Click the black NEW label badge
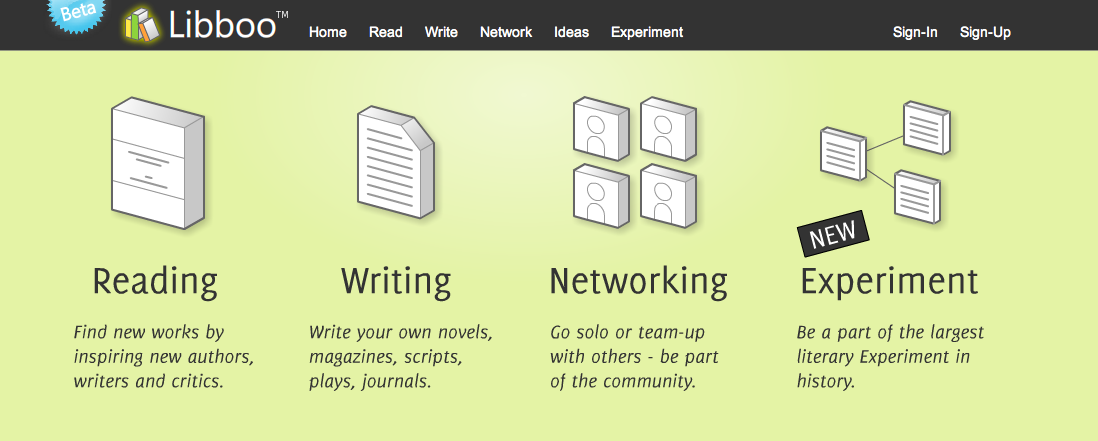Screen dimensions: 1098x441 click(833, 234)
